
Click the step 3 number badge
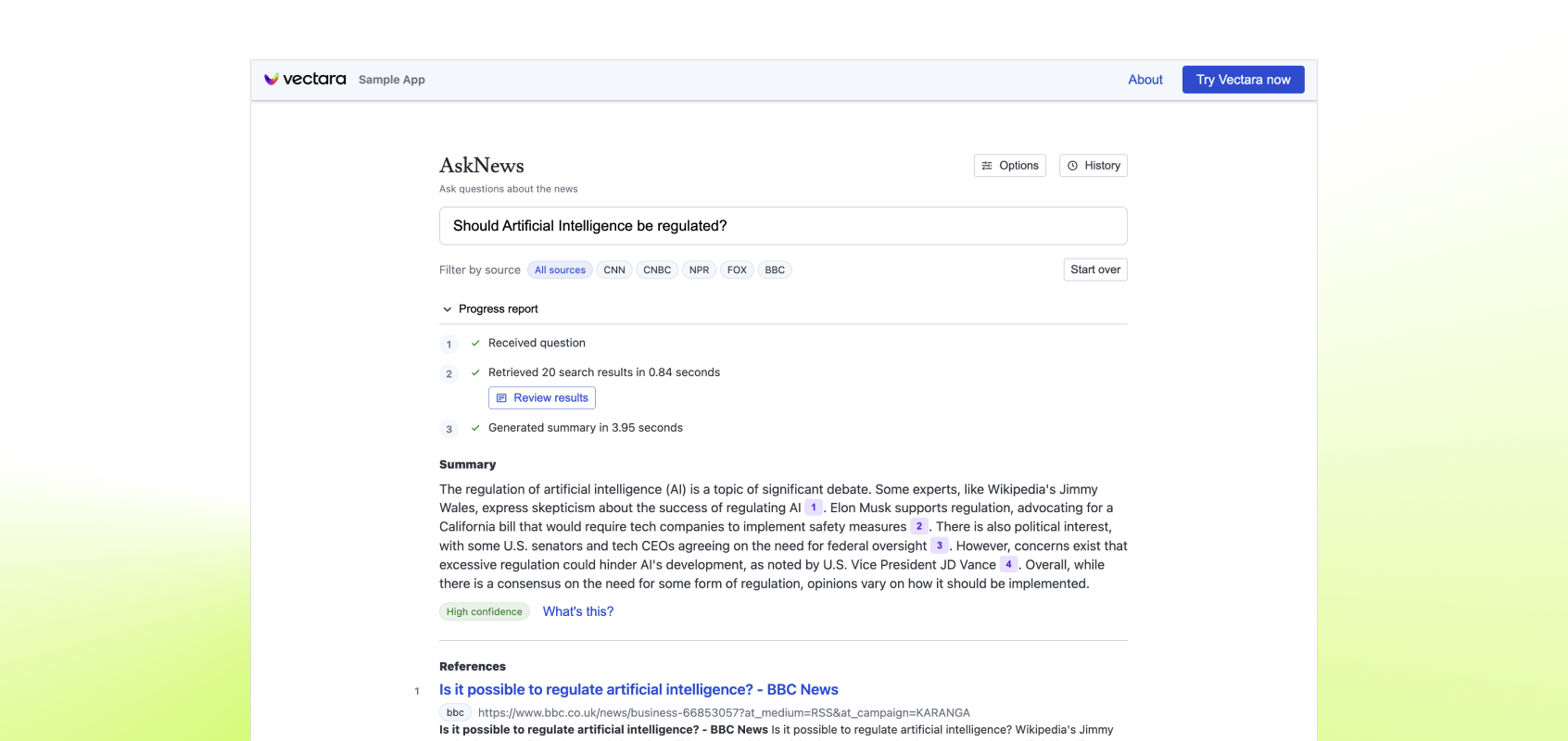pyautogui.click(x=449, y=430)
